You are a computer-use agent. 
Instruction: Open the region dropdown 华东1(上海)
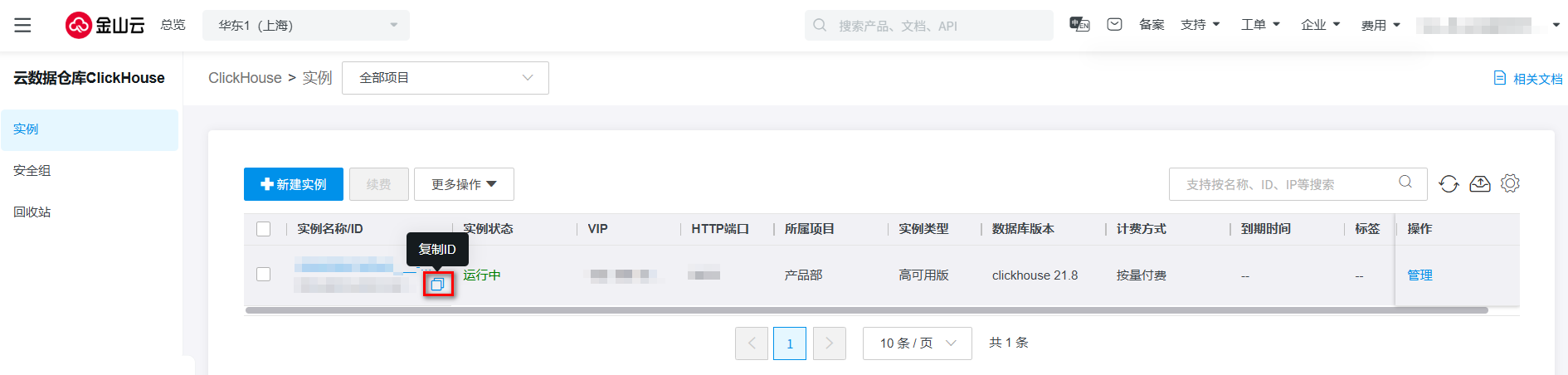[x=306, y=25]
